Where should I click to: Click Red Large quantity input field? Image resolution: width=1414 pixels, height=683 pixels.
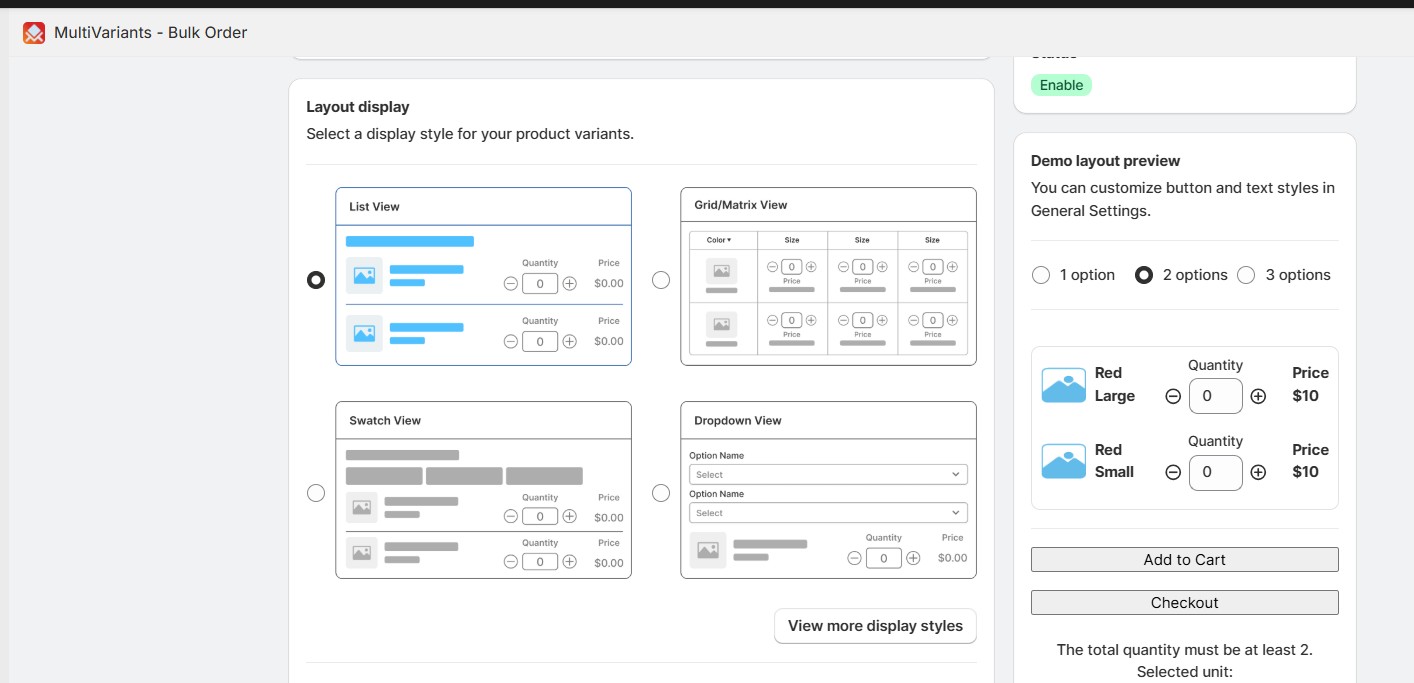tap(1216, 396)
